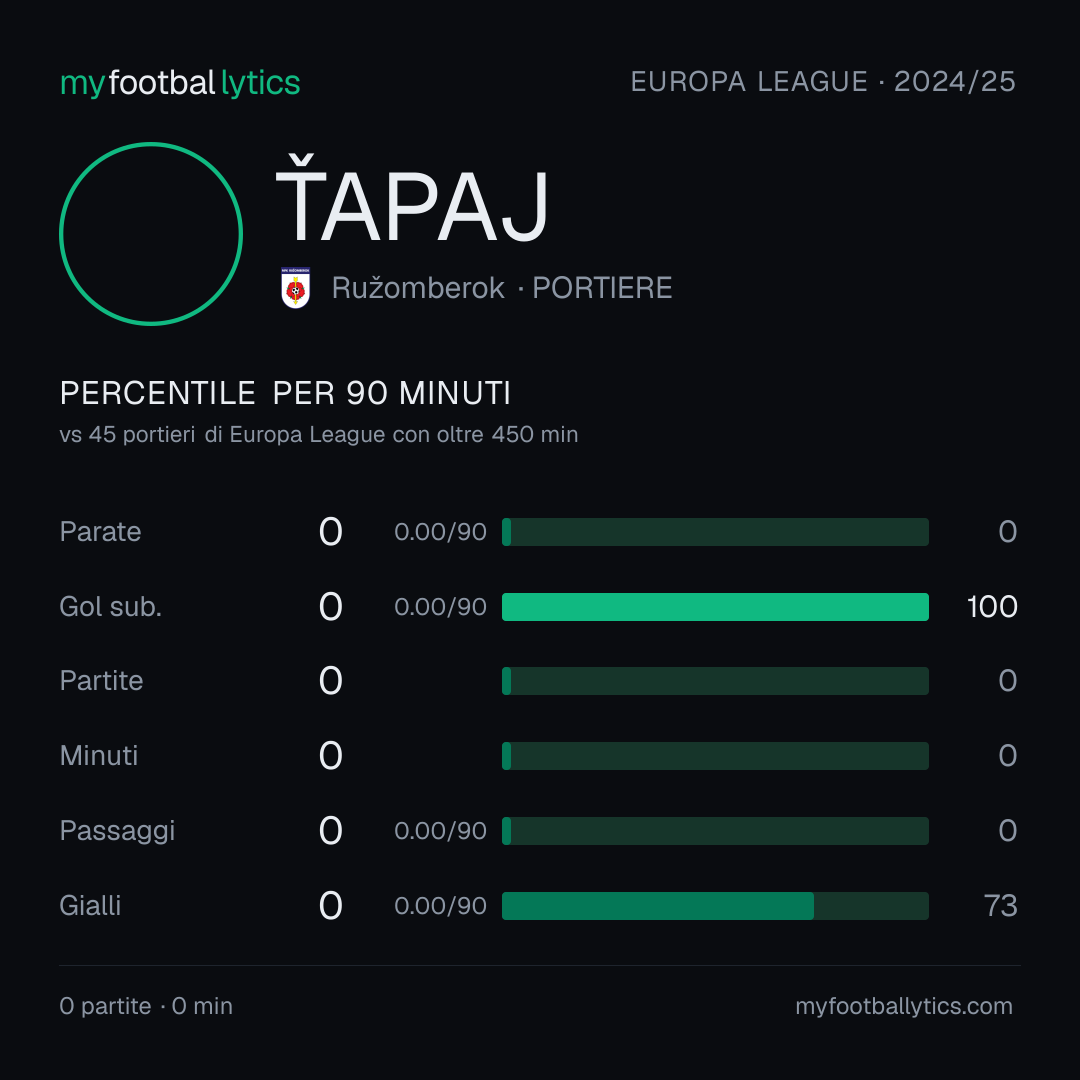Click the Ružomberok club crest icon
This screenshot has width=1080, height=1080.
[295, 288]
